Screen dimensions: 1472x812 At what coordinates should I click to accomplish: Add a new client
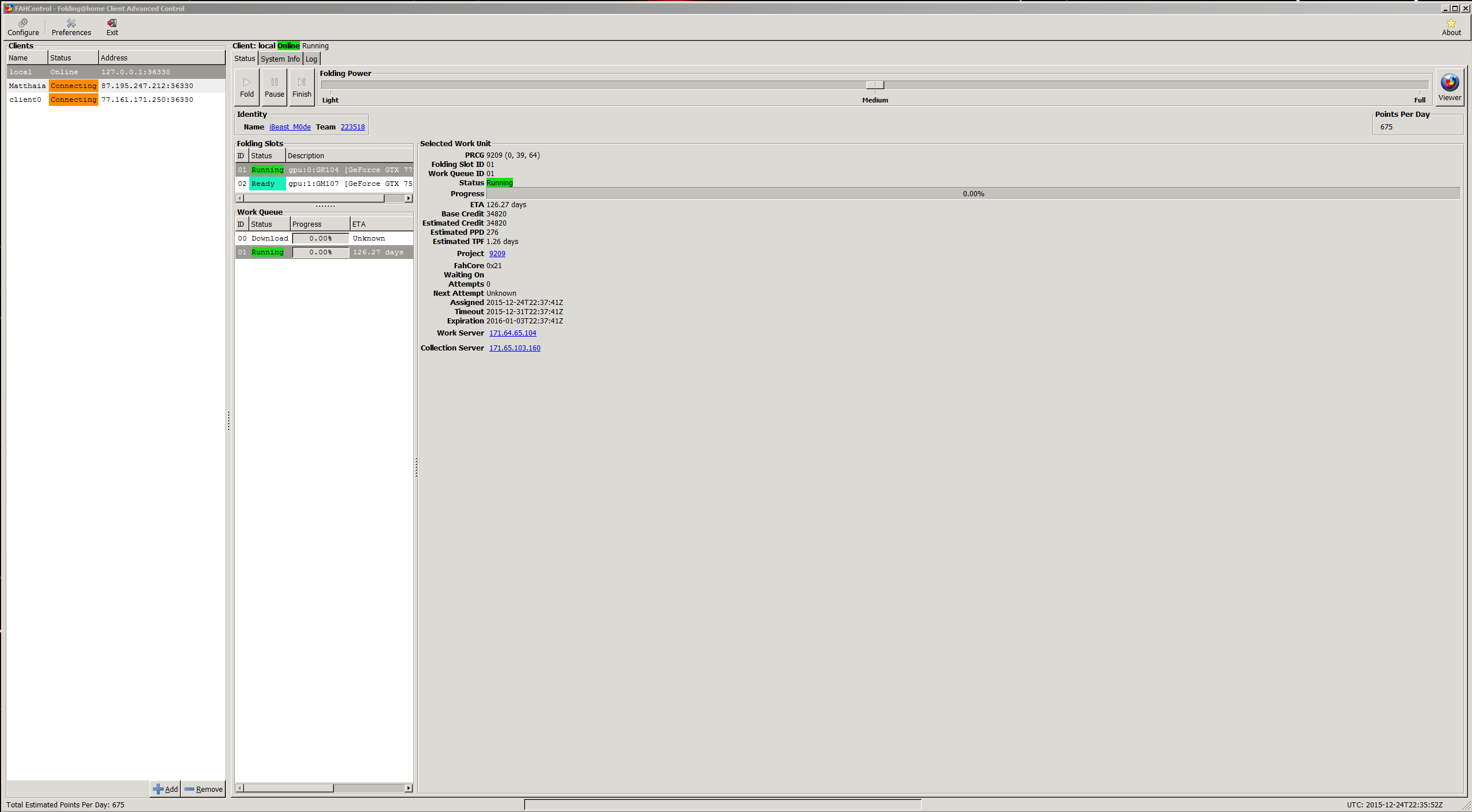[166, 789]
